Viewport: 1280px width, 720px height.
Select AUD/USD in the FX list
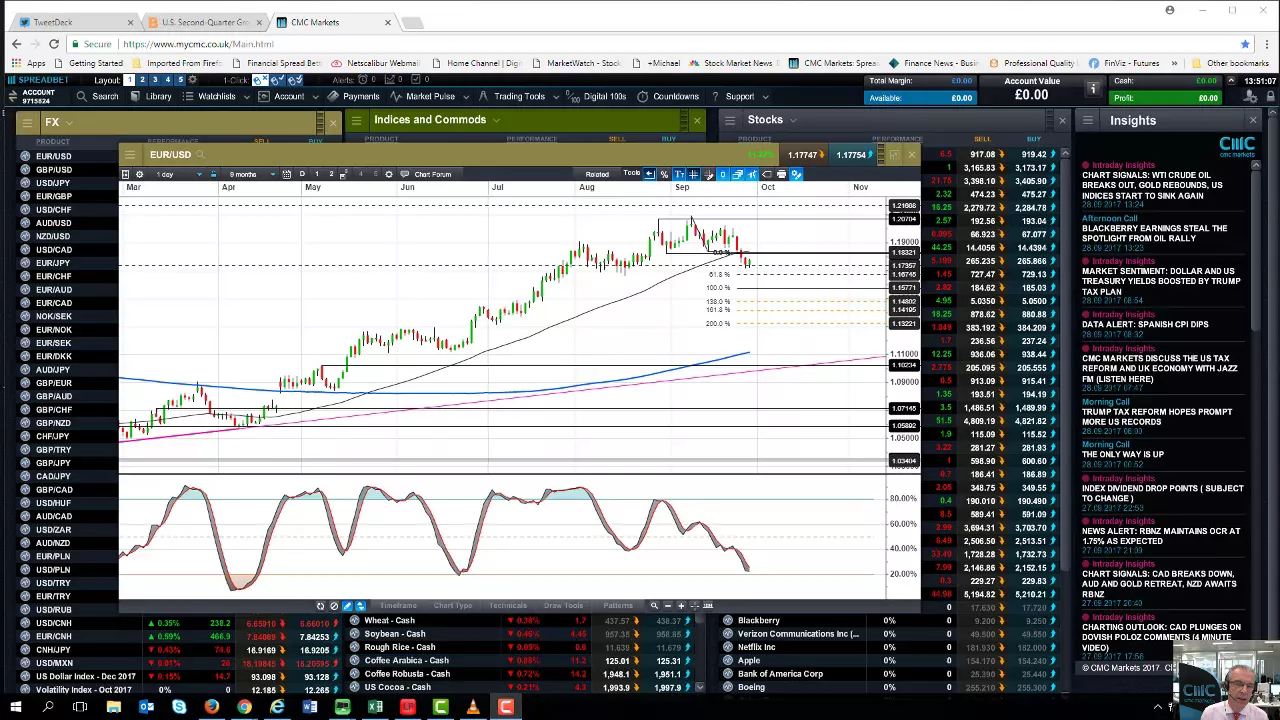(54, 223)
